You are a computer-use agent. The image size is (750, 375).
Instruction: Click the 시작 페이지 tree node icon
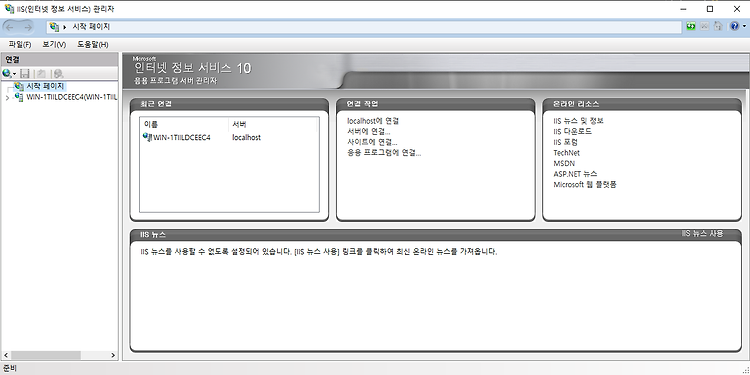pyautogui.click(x=19, y=86)
